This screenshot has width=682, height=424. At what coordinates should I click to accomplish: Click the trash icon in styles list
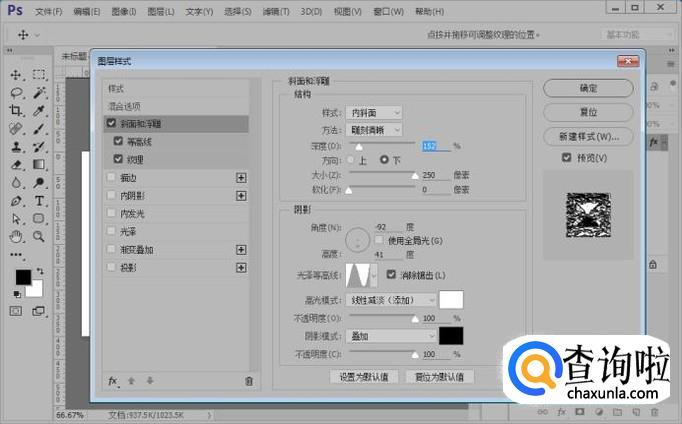(x=248, y=381)
